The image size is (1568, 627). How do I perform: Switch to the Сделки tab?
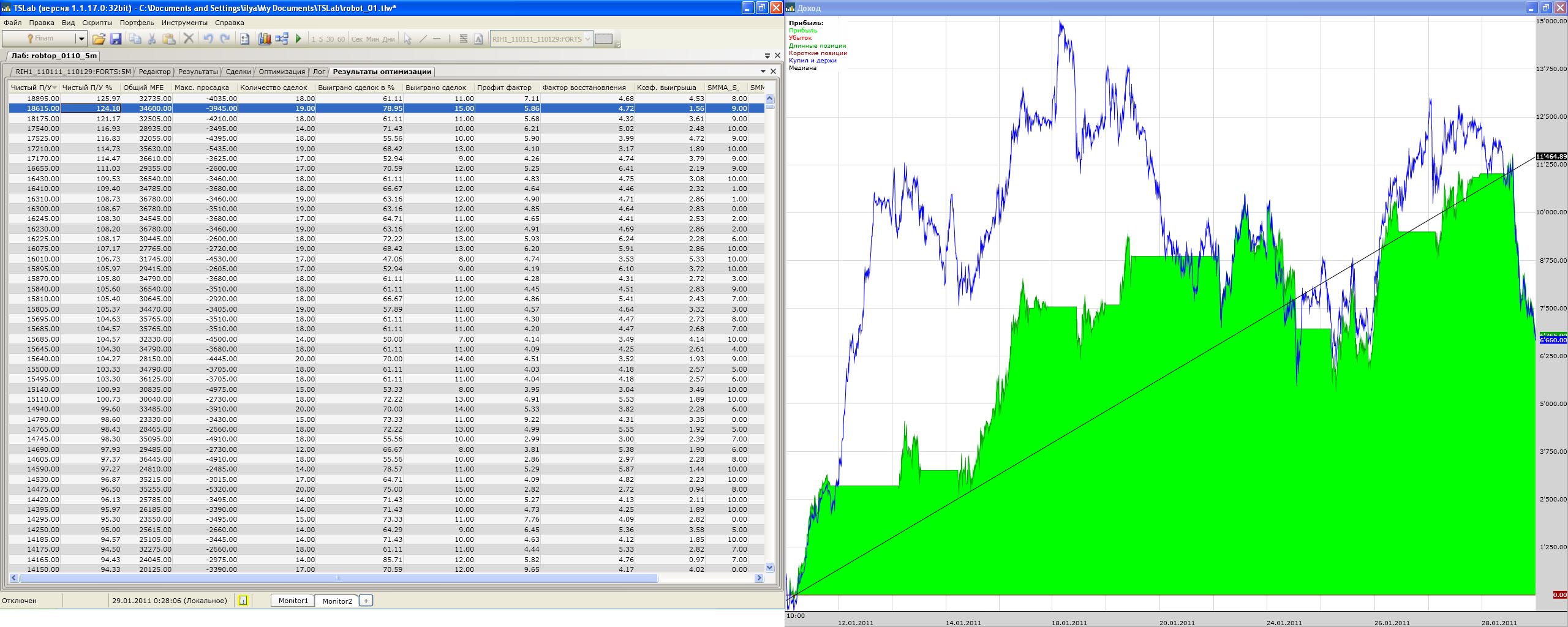238,72
